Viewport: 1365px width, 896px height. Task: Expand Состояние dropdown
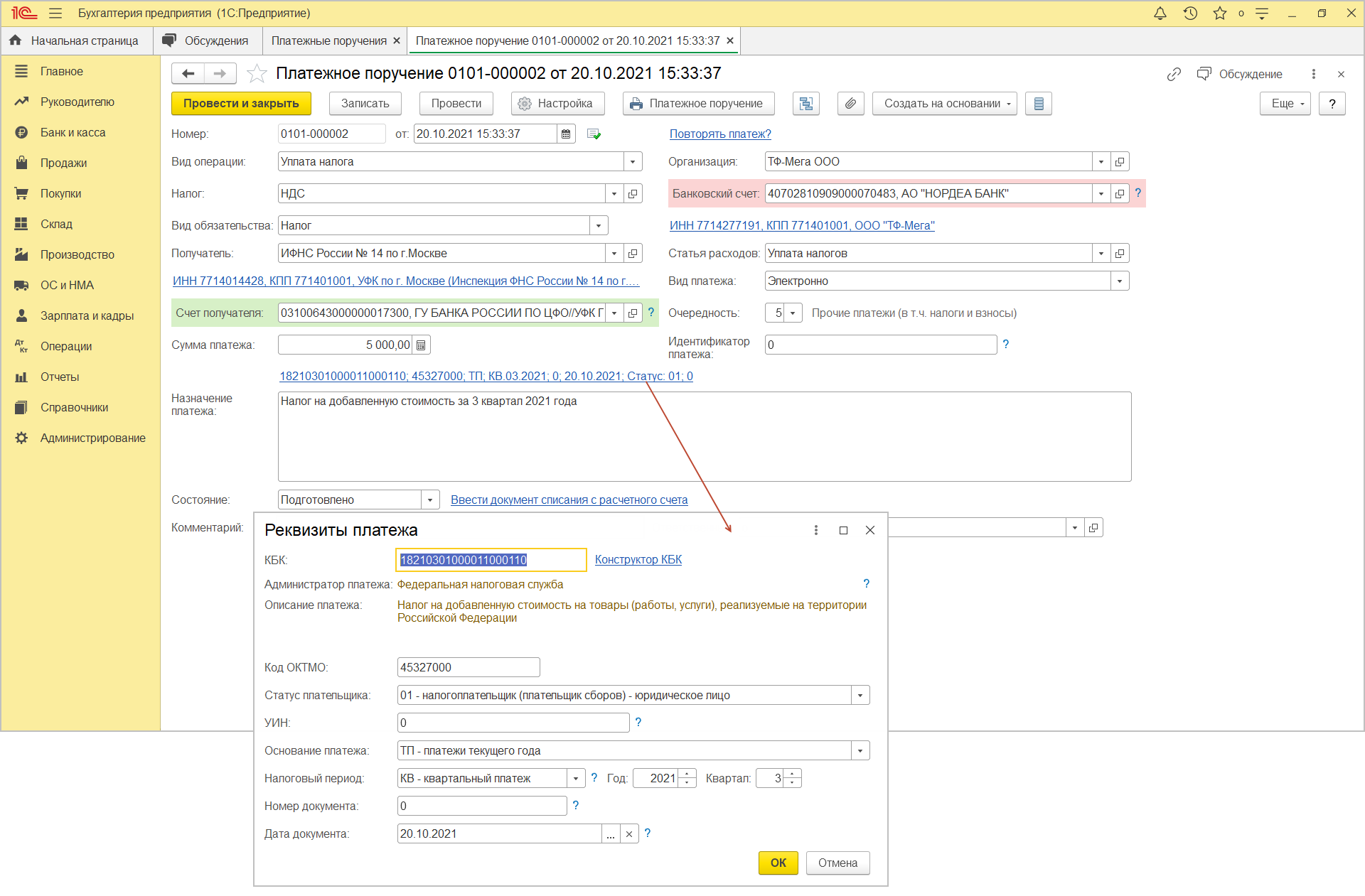(430, 500)
